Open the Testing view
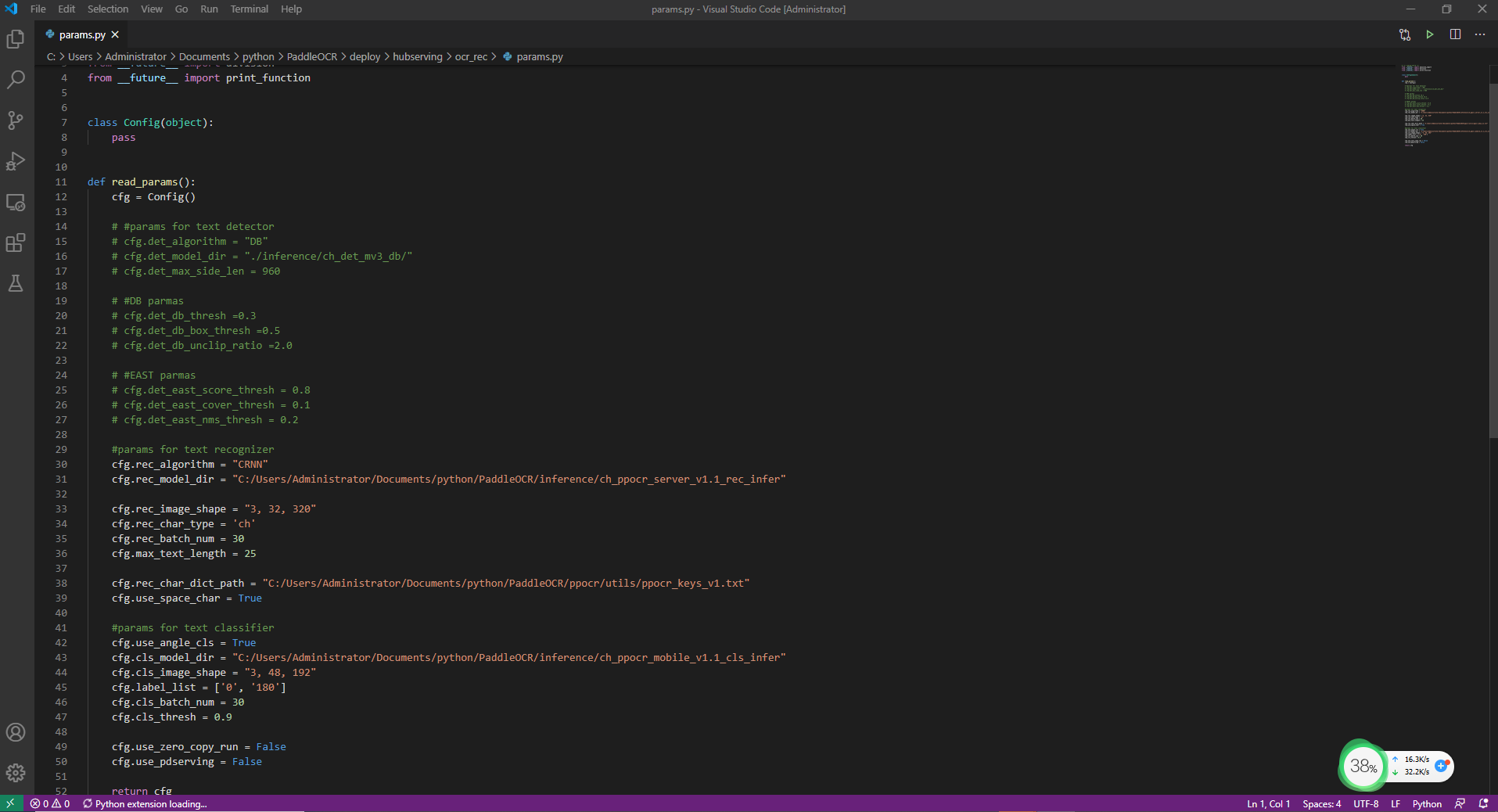Viewport: 1498px width, 812px height. click(16, 283)
